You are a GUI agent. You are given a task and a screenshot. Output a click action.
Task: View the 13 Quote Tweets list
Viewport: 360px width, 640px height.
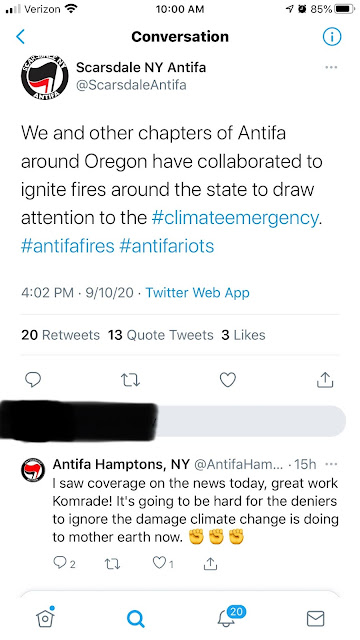point(161,335)
